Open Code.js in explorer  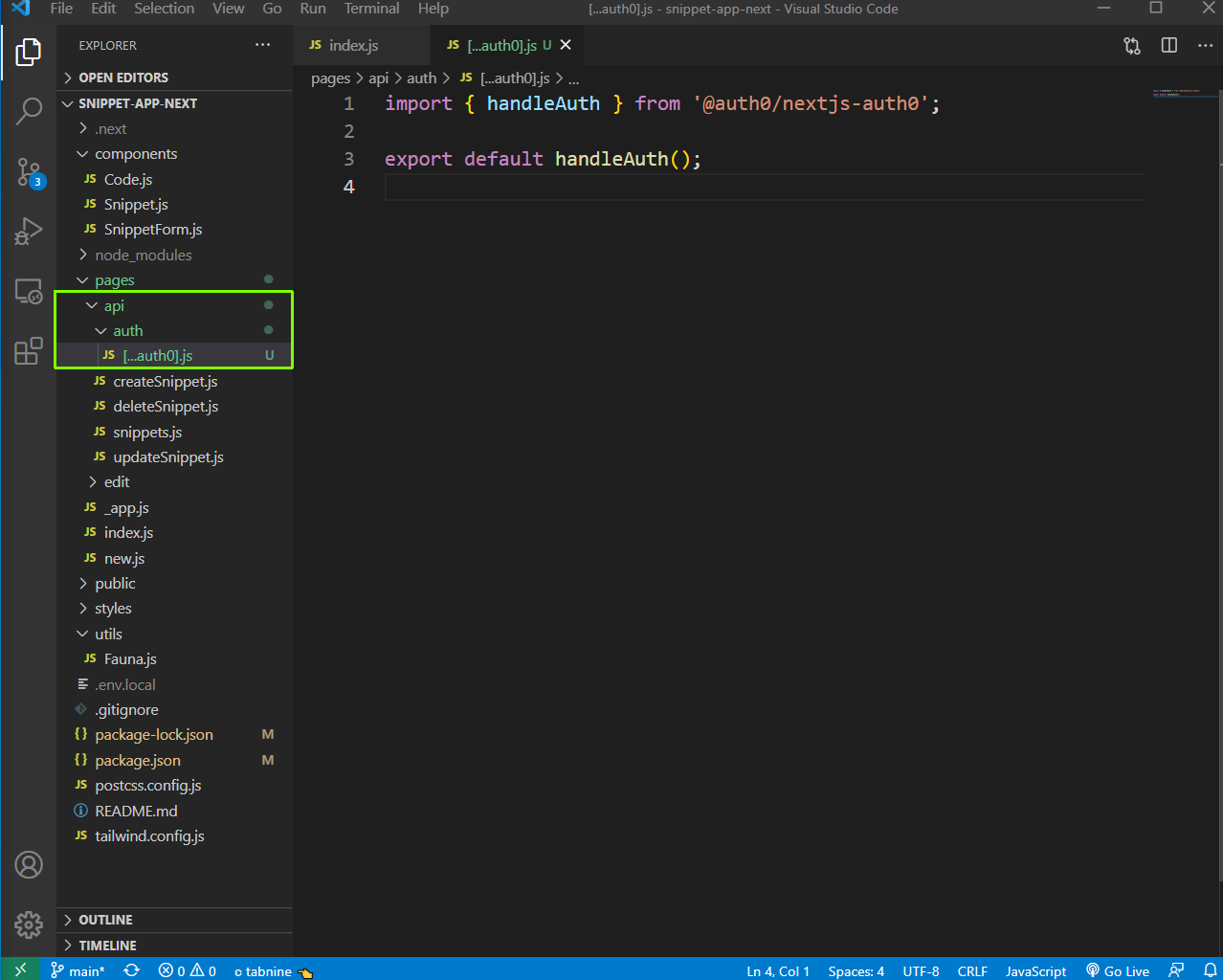[174, 179]
